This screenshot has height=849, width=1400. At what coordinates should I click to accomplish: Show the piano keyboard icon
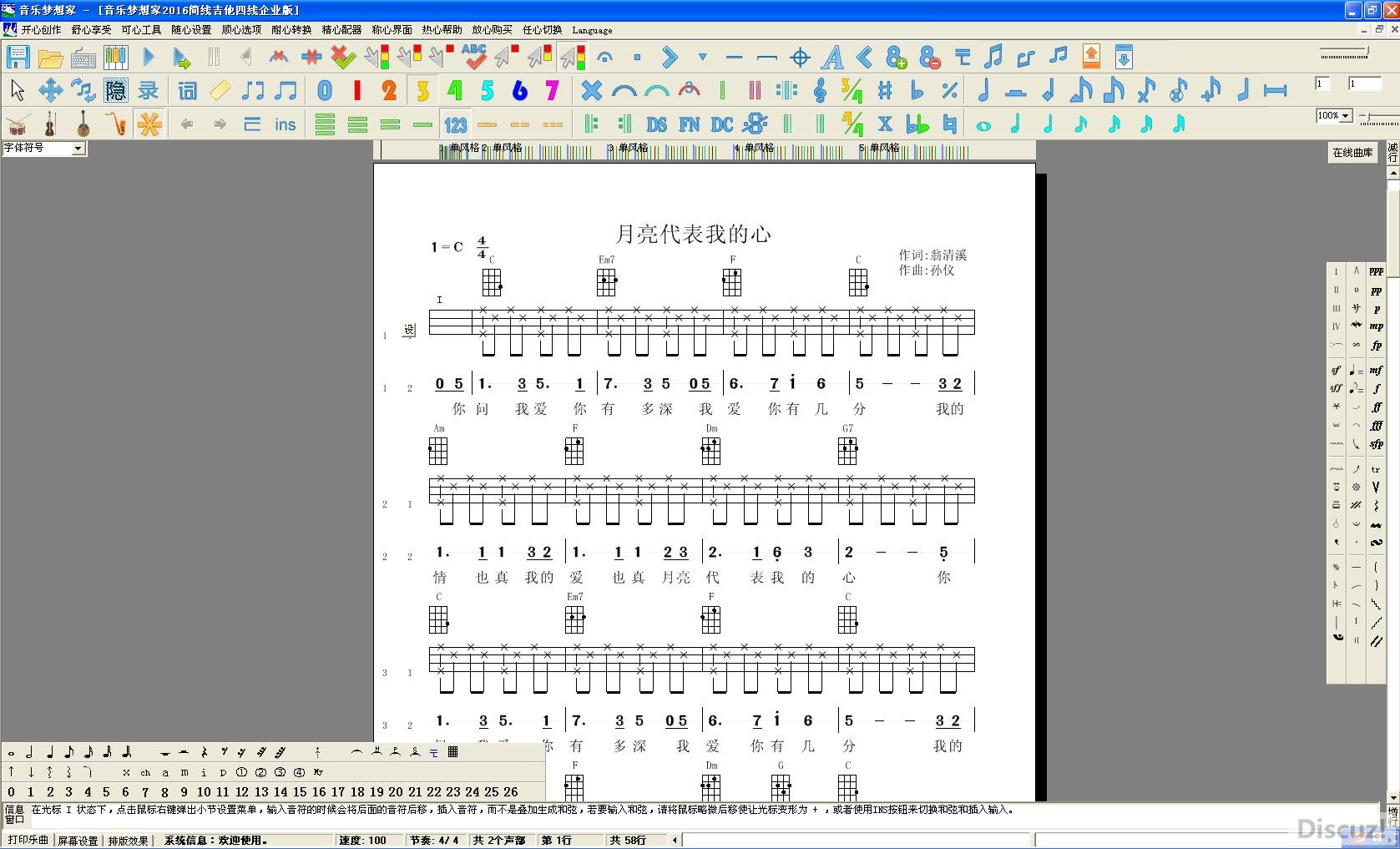[115, 58]
